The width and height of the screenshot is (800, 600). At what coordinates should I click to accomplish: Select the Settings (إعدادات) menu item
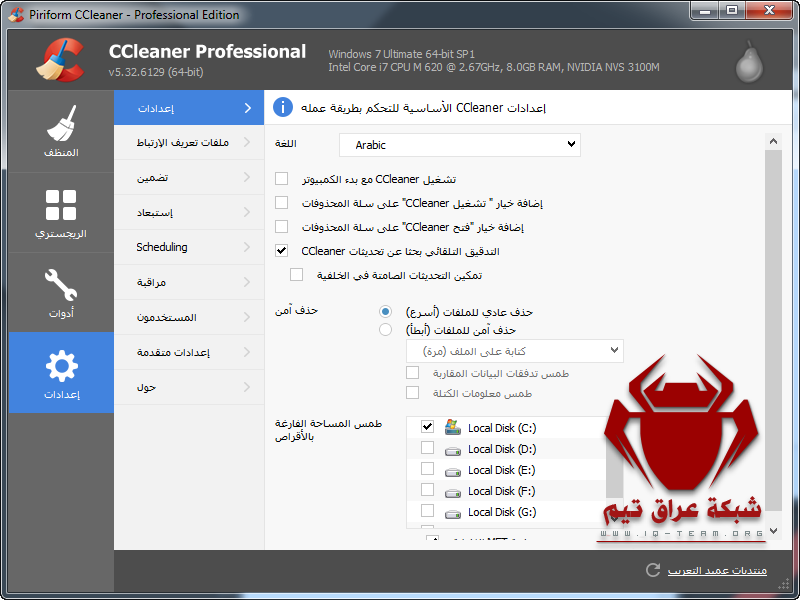click(189, 108)
